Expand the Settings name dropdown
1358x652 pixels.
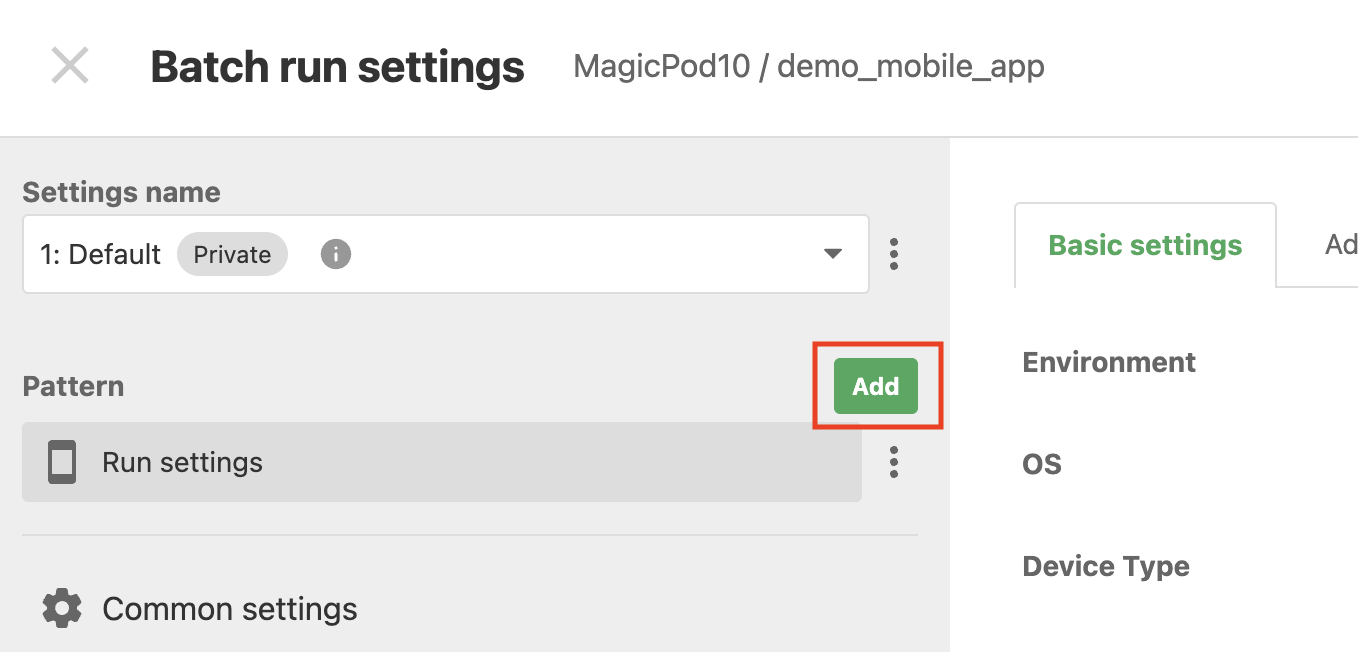(831, 254)
